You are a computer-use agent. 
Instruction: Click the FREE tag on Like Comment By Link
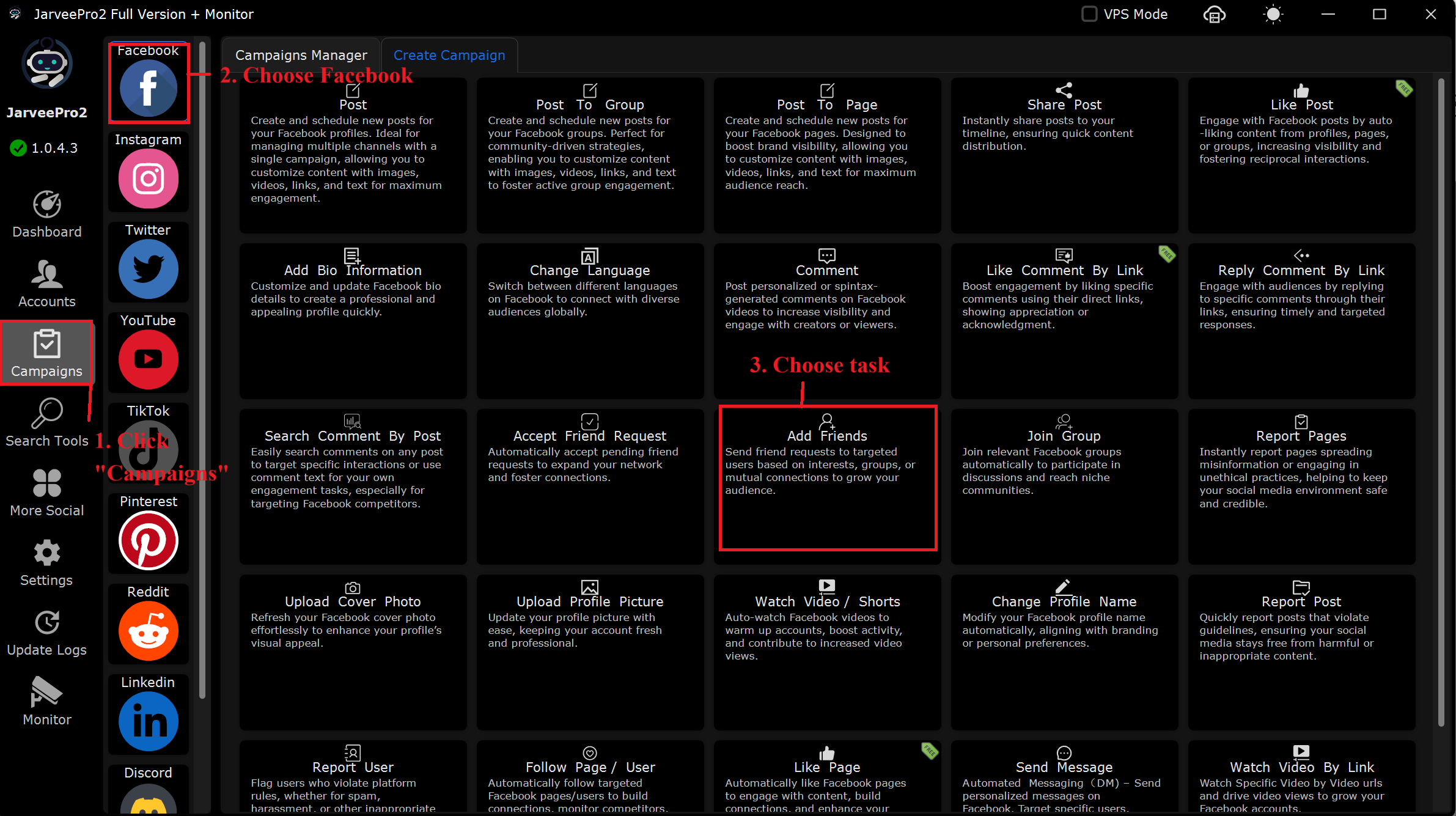tap(1167, 254)
